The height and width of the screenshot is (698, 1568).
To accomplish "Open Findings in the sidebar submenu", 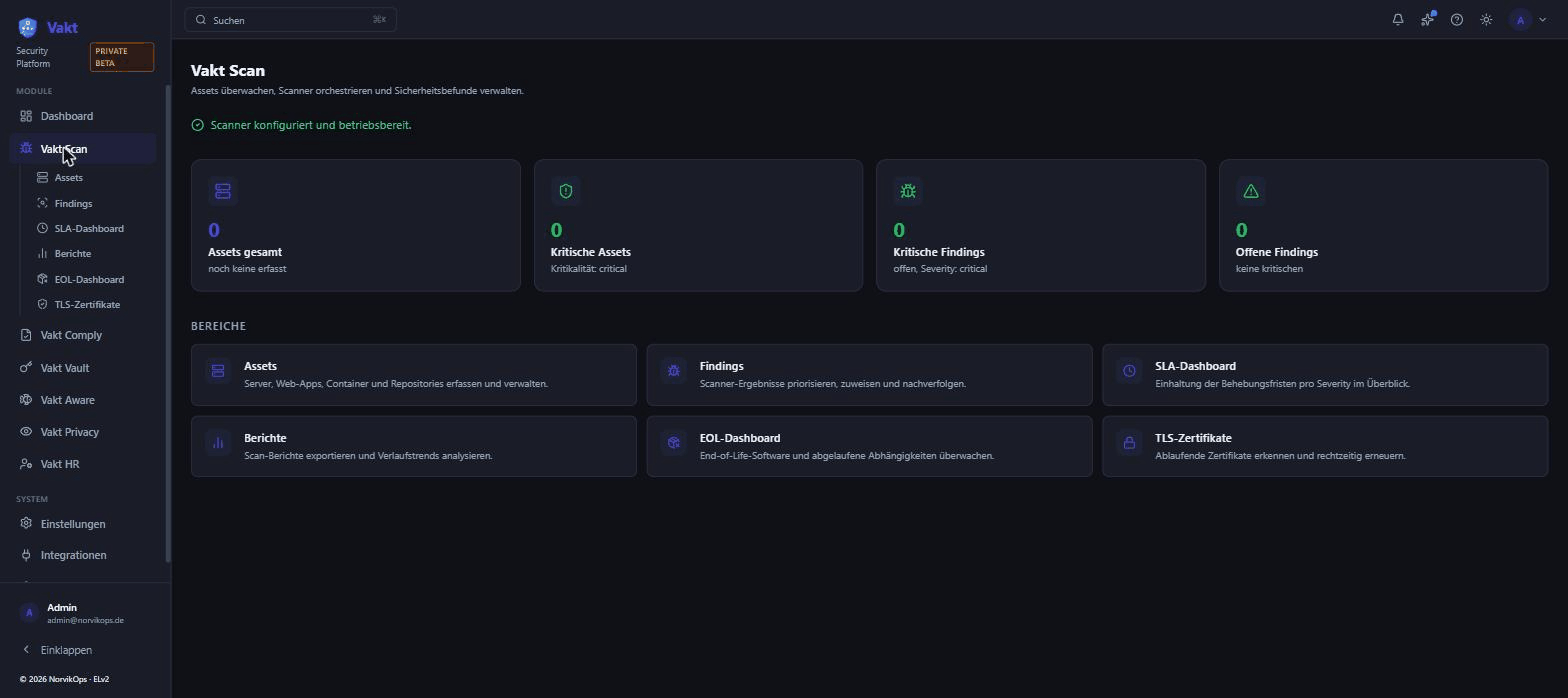I will point(90,203).
